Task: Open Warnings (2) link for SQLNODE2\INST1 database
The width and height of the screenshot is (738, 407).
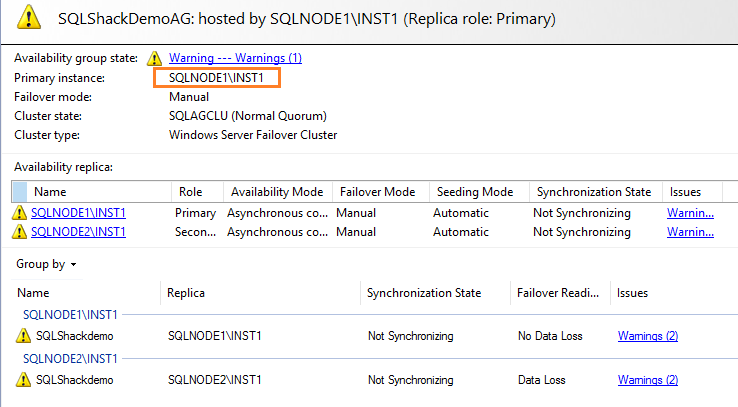Action: point(647,380)
